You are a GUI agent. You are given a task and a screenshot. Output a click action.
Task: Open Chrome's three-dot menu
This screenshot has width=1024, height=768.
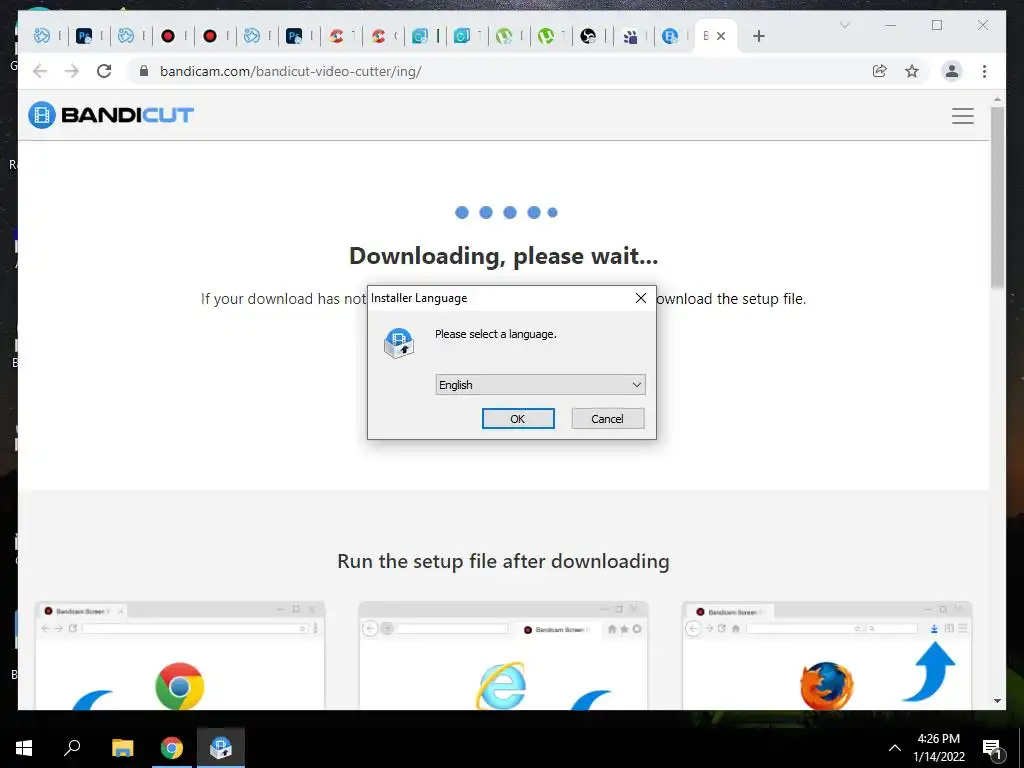[x=984, y=71]
